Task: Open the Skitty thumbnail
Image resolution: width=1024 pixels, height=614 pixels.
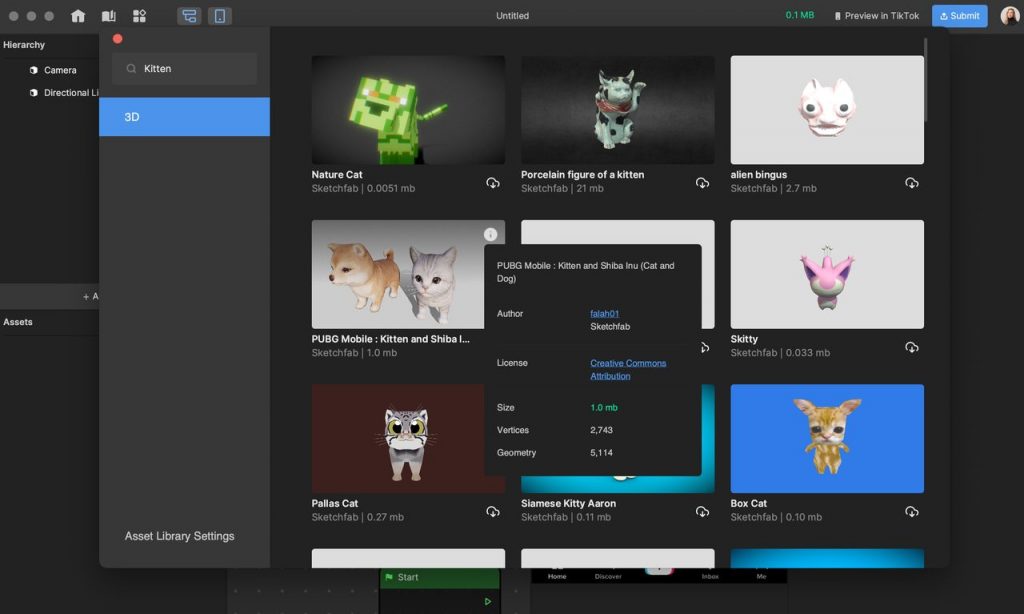Action: click(x=827, y=274)
